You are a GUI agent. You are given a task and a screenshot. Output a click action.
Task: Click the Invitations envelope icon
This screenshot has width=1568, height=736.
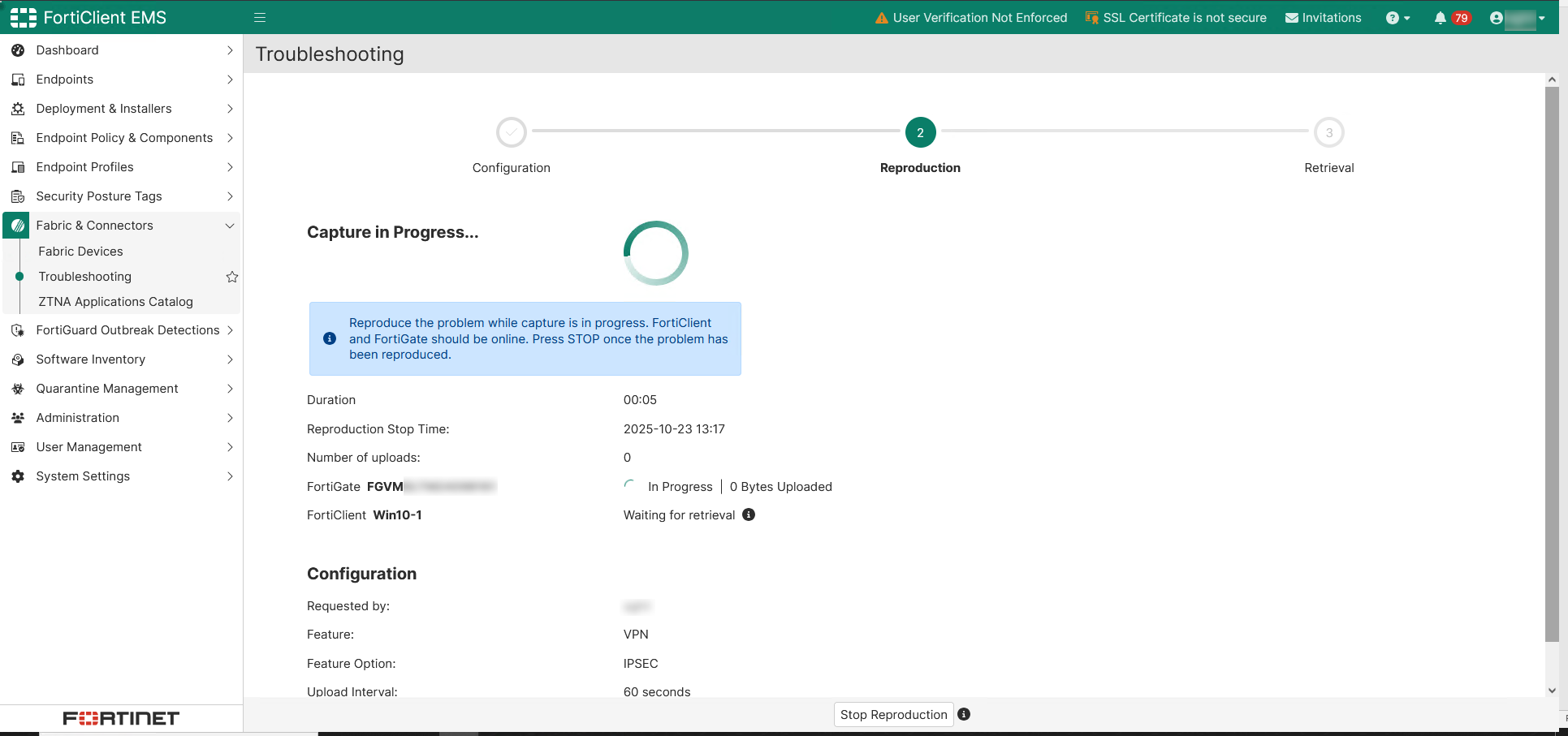(1292, 18)
